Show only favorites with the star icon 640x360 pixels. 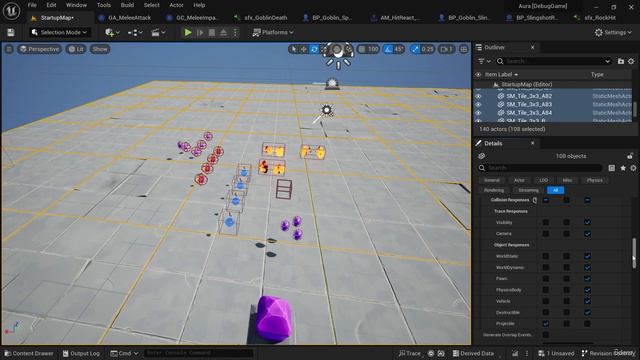tap(623, 168)
